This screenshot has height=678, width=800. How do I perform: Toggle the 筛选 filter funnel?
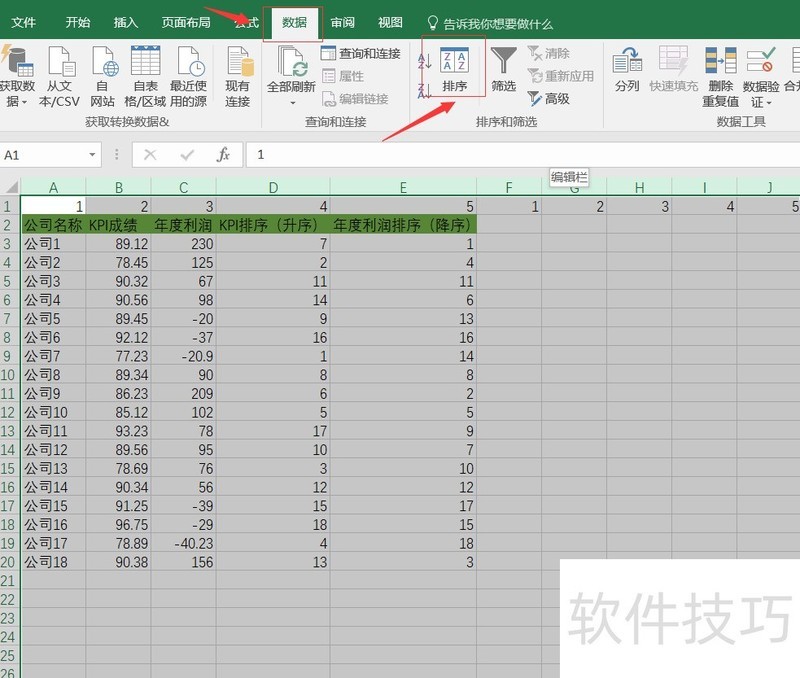[x=504, y=69]
